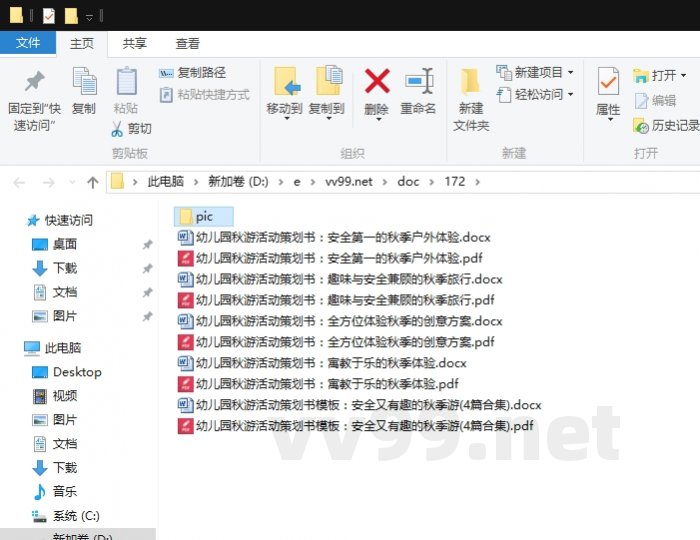This screenshot has width=700, height=540.
Task: Click the Pin to Quick access icon
Action: 34,81
